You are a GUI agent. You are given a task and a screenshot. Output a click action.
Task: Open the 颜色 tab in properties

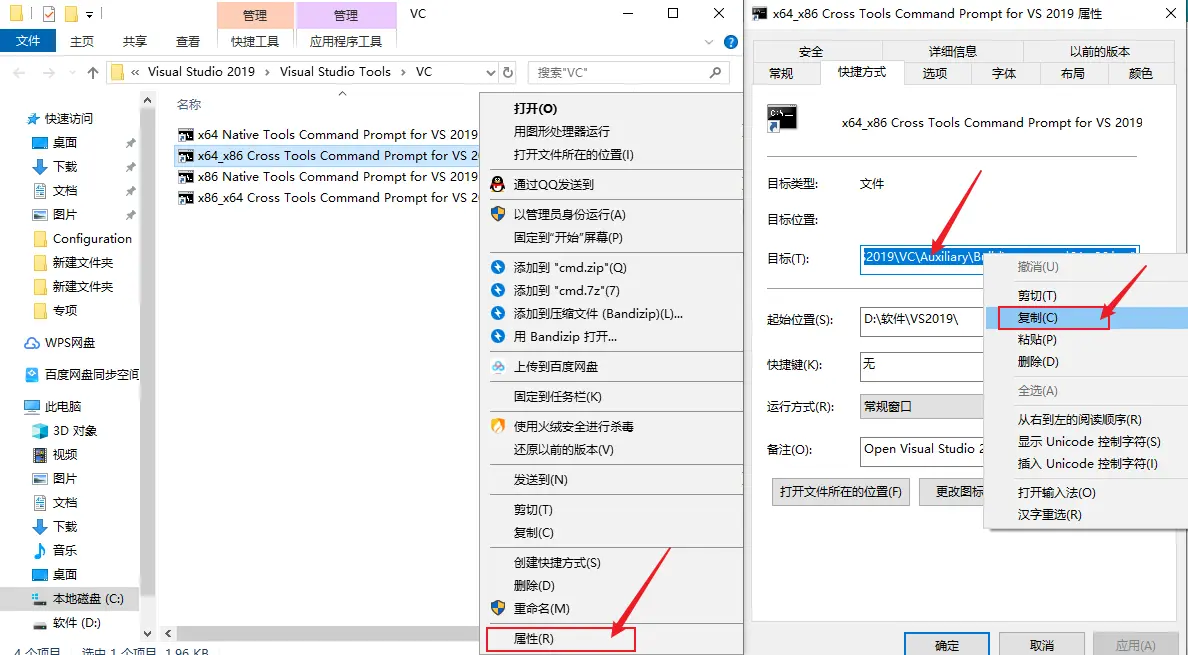point(1140,73)
